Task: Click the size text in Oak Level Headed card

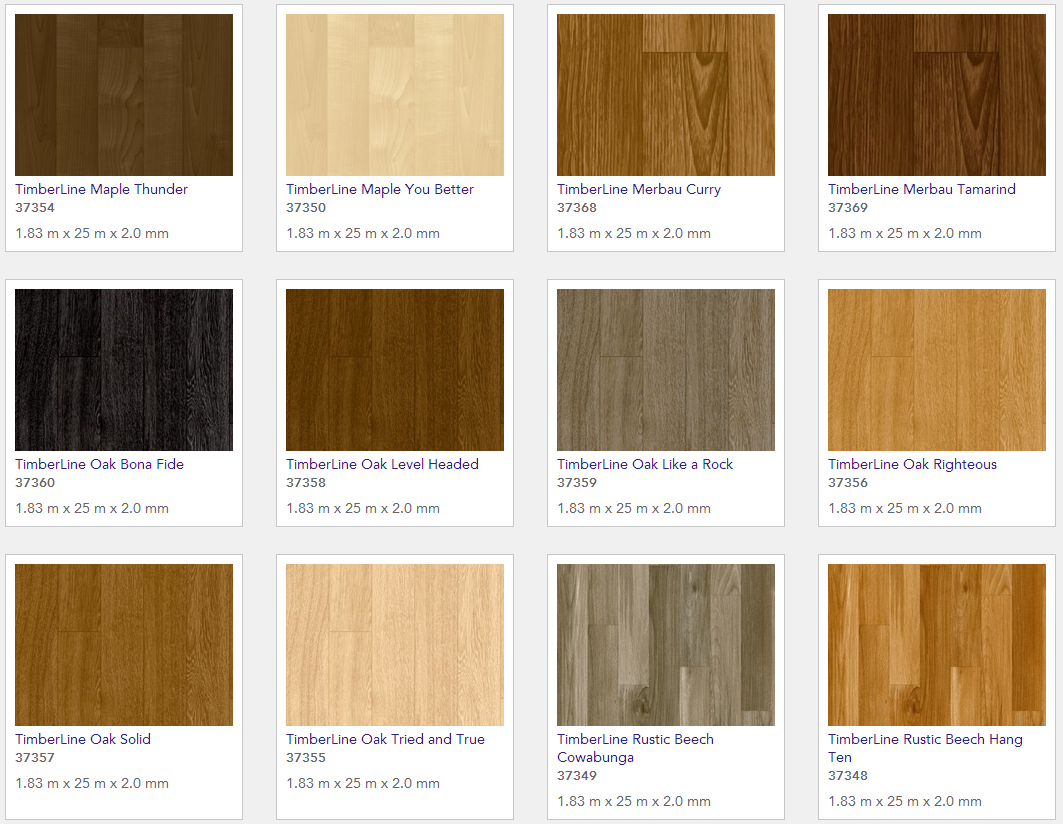Action: tap(363, 508)
